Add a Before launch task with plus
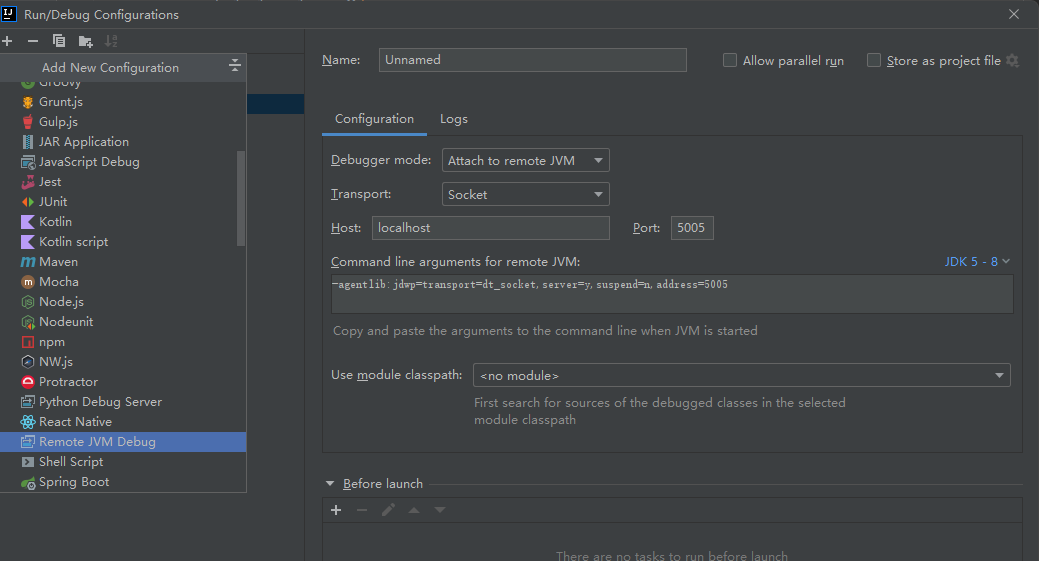 click(x=336, y=510)
